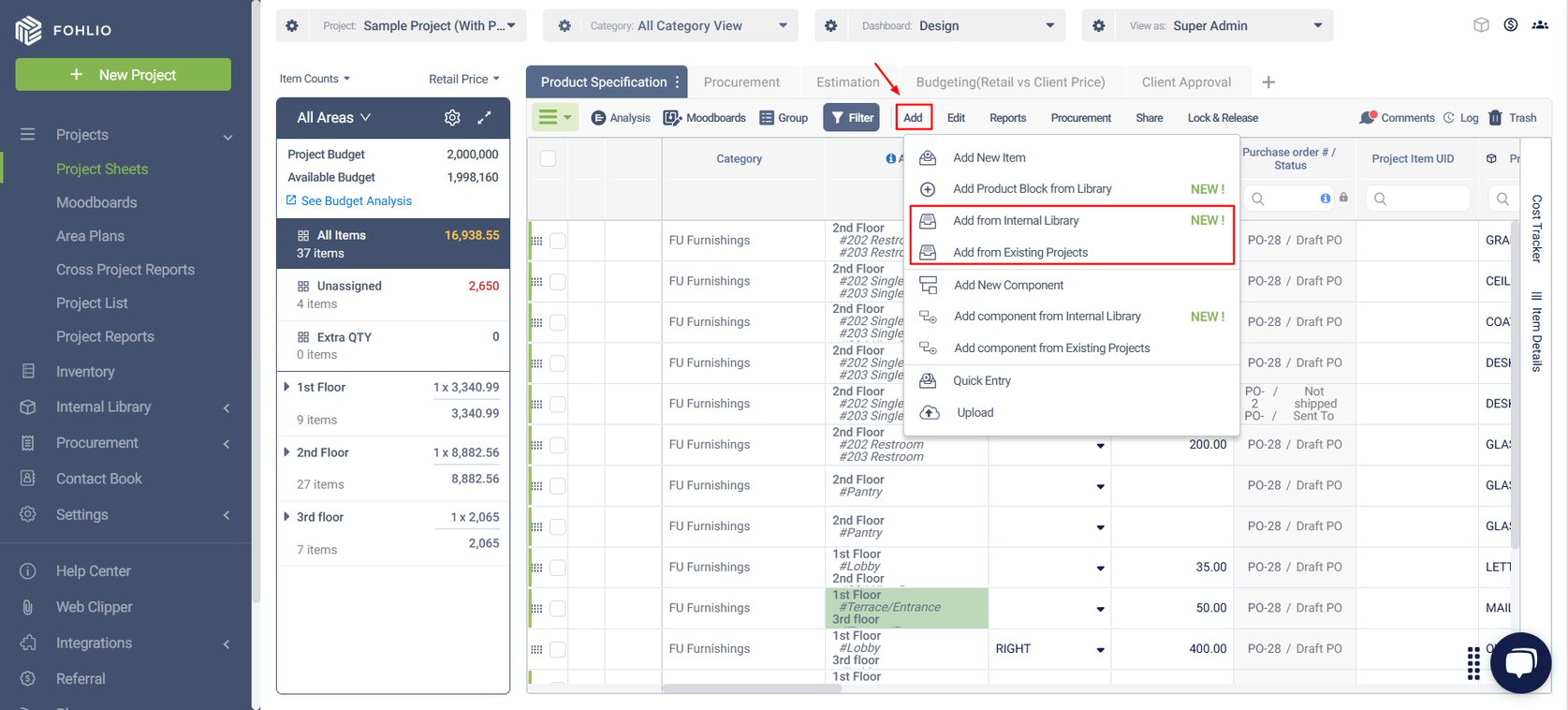The height and width of the screenshot is (710, 1568).
Task: Click the green New Project button
Action: pos(124,75)
